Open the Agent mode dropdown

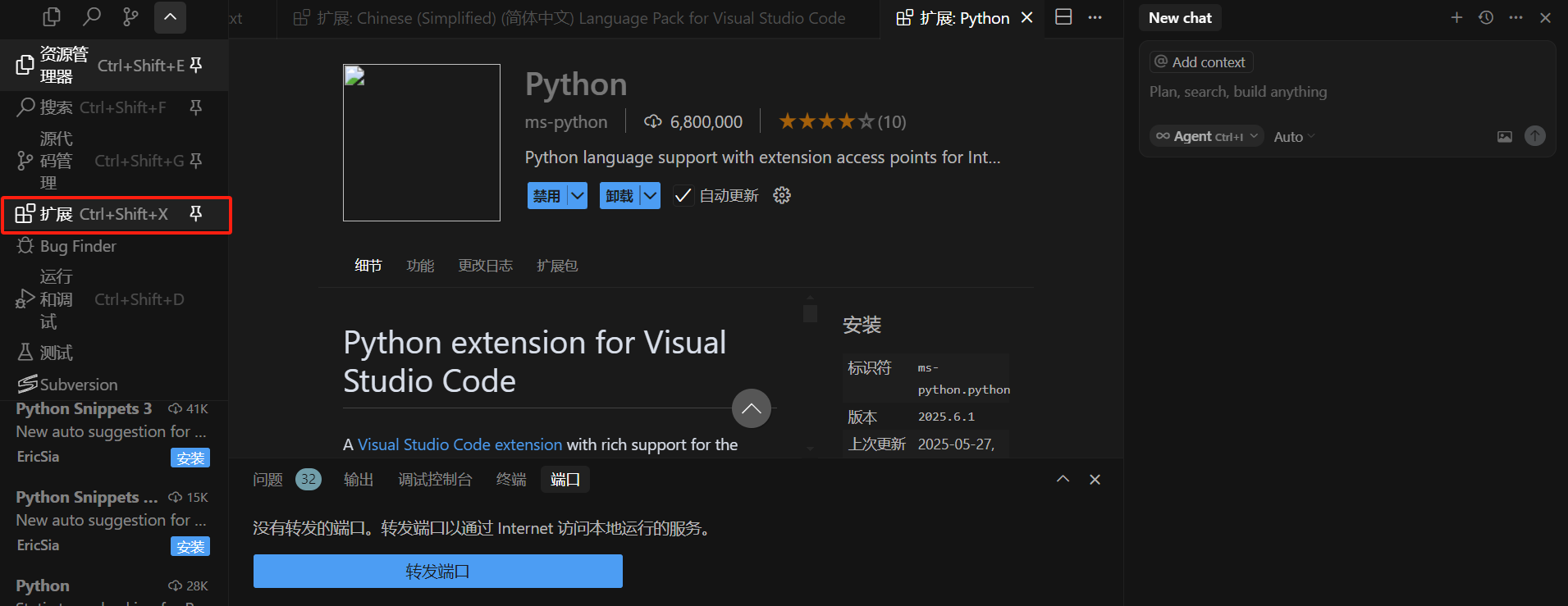[x=1206, y=136]
